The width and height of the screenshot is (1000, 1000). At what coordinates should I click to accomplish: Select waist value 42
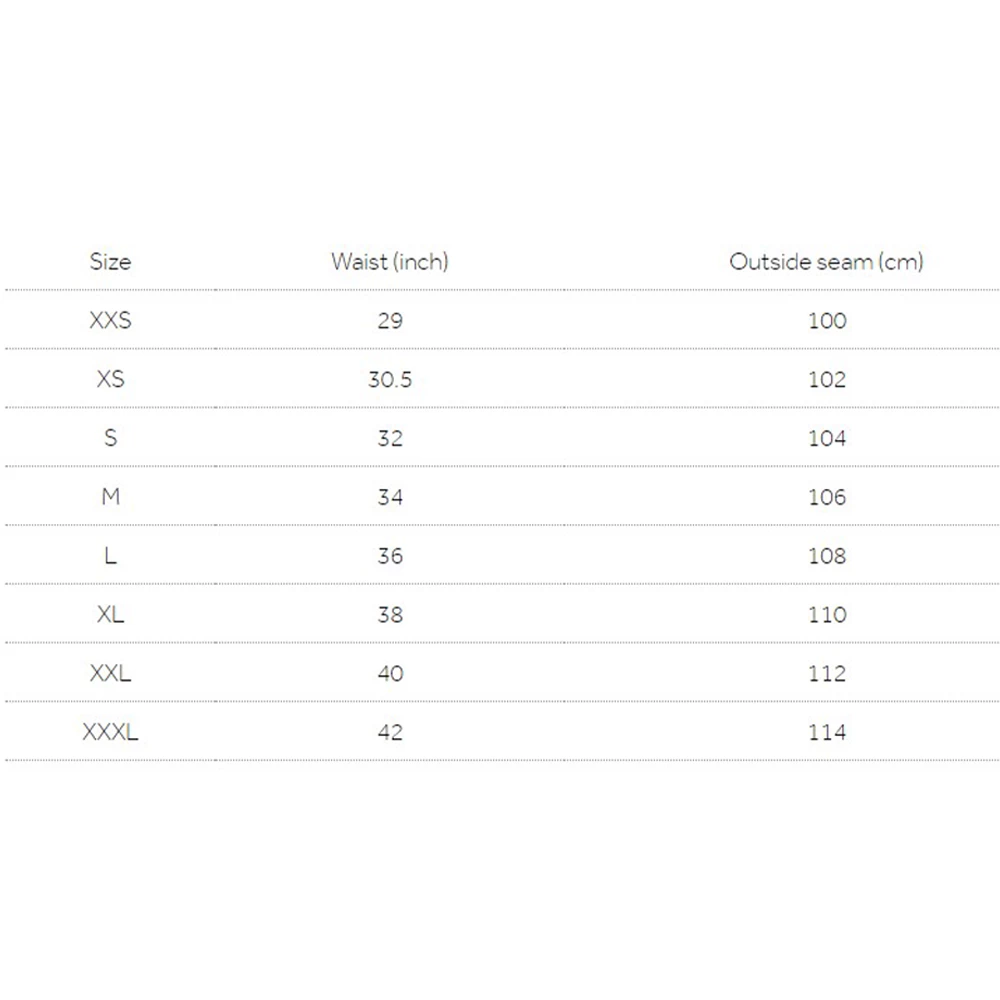390,733
